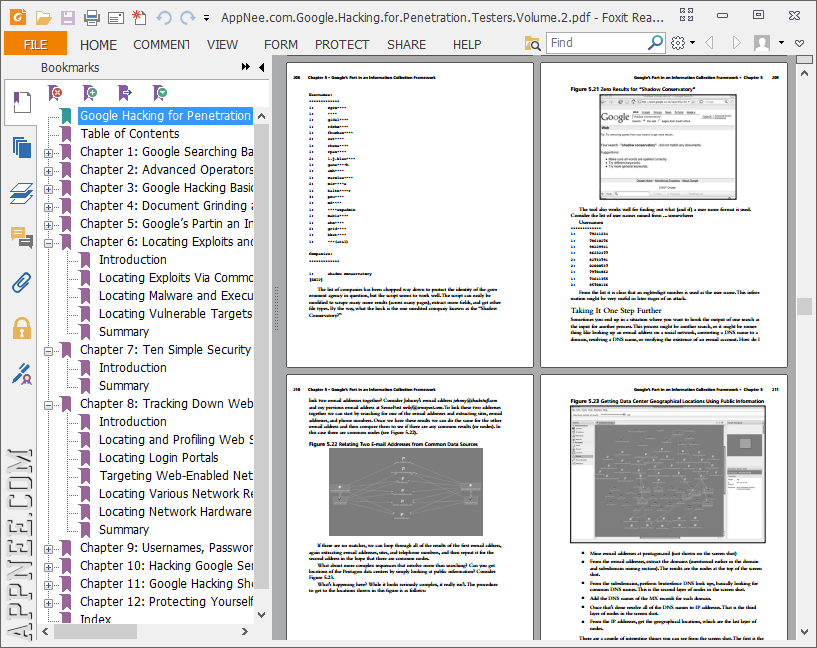Viewport: 817px width, 648px height.
Task: Open the Security padlock sidebar icon
Action: tap(21, 328)
